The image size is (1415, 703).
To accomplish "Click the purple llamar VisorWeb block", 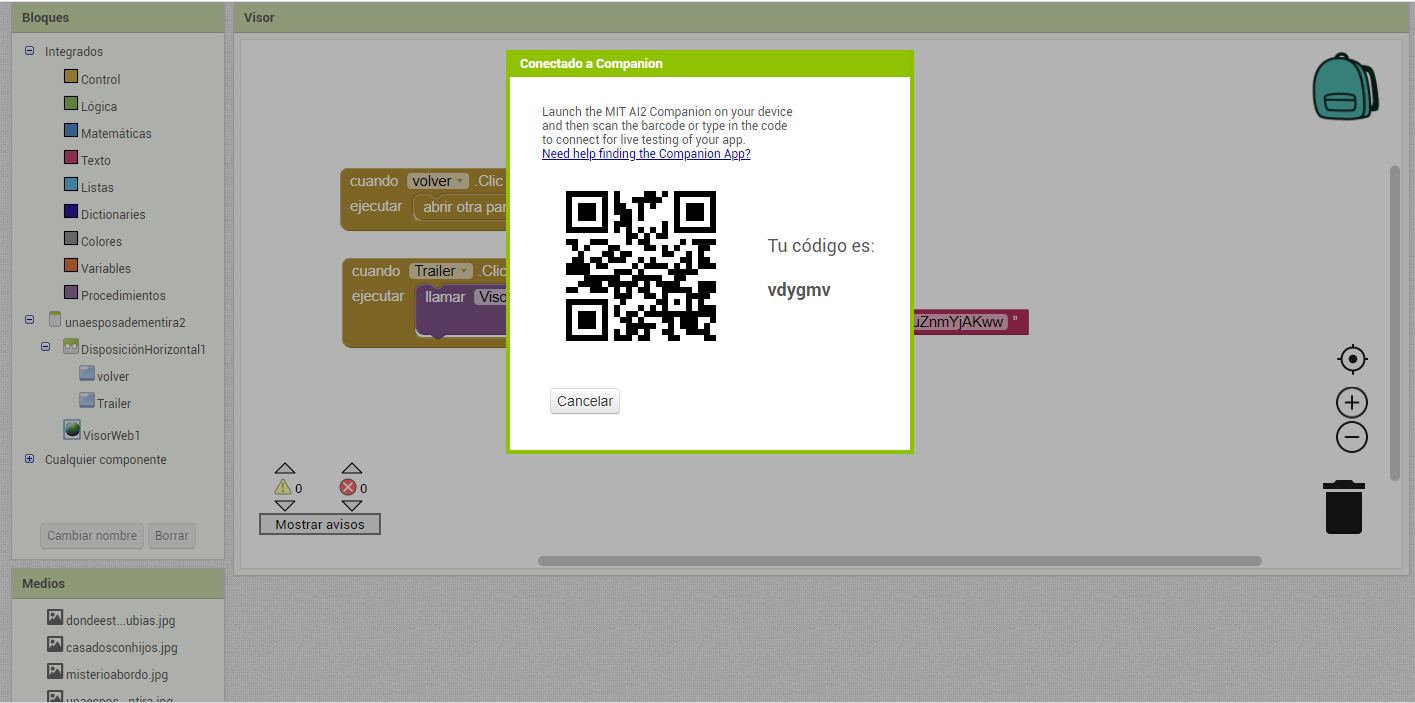I will 462,309.
